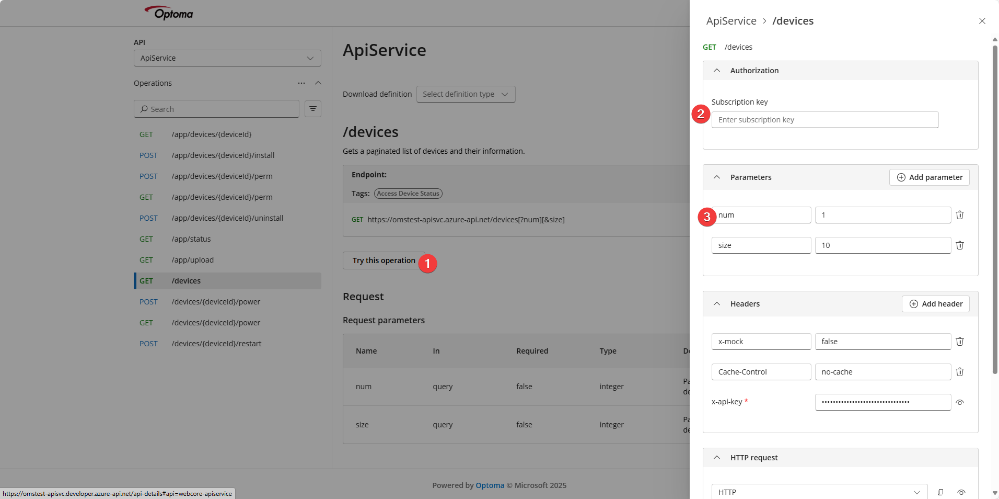The height and width of the screenshot is (499, 999).
Task: Open the Operations three-dots more menu
Action: click(x=301, y=83)
